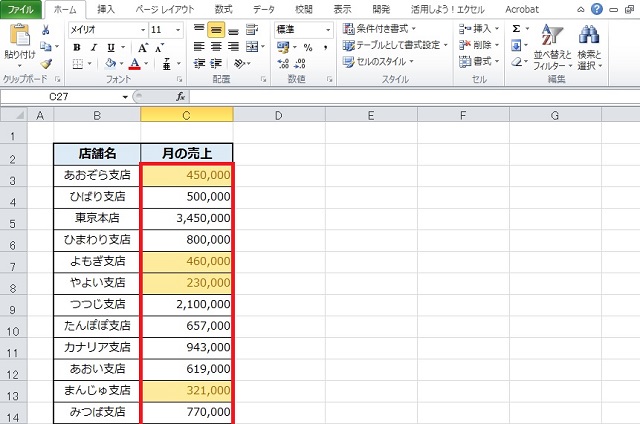Decrease decimal places
This screenshot has width=640, height=424.
[x=300, y=64]
